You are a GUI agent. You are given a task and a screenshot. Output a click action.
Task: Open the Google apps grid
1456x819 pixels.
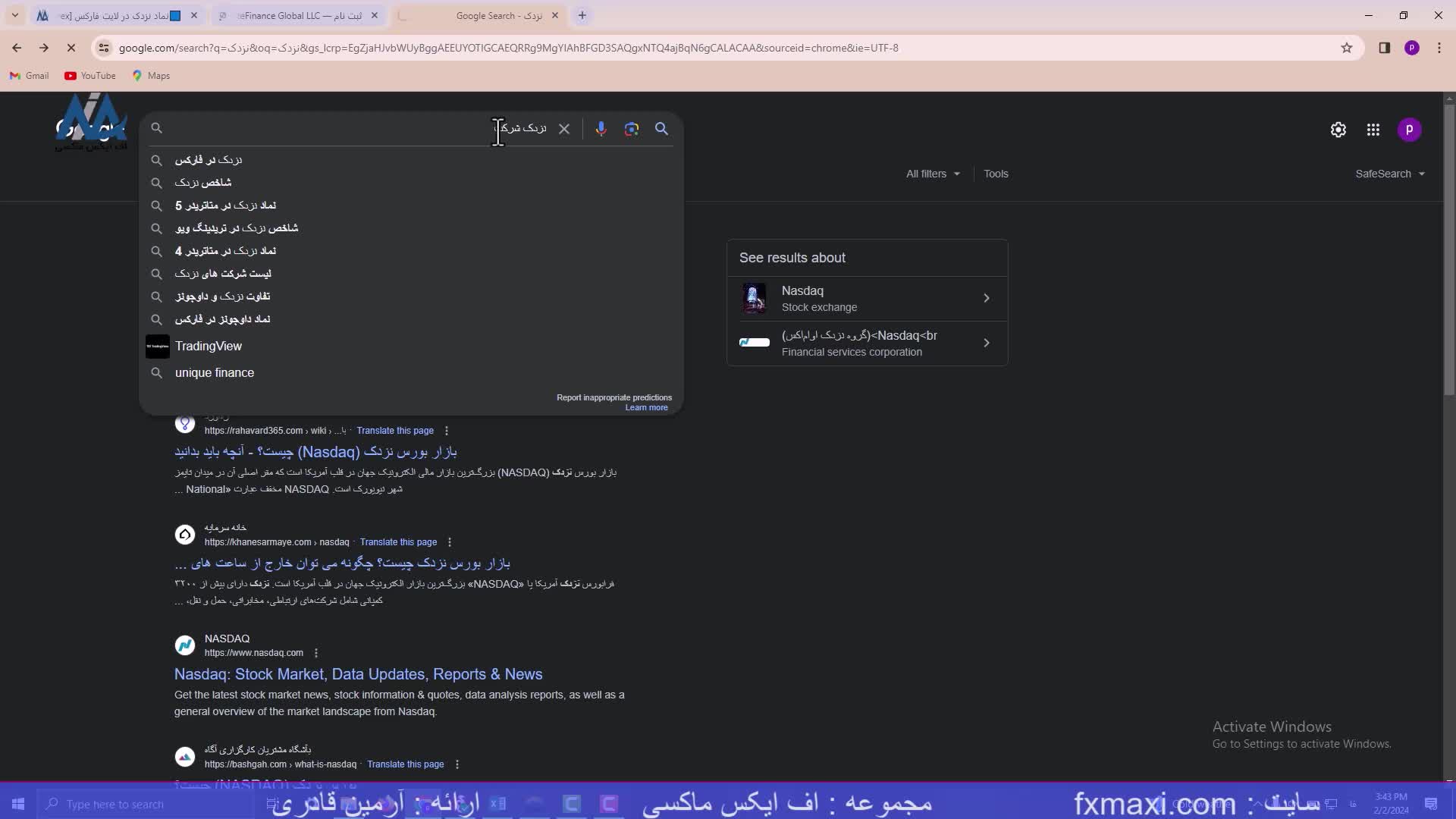[x=1373, y=130]
